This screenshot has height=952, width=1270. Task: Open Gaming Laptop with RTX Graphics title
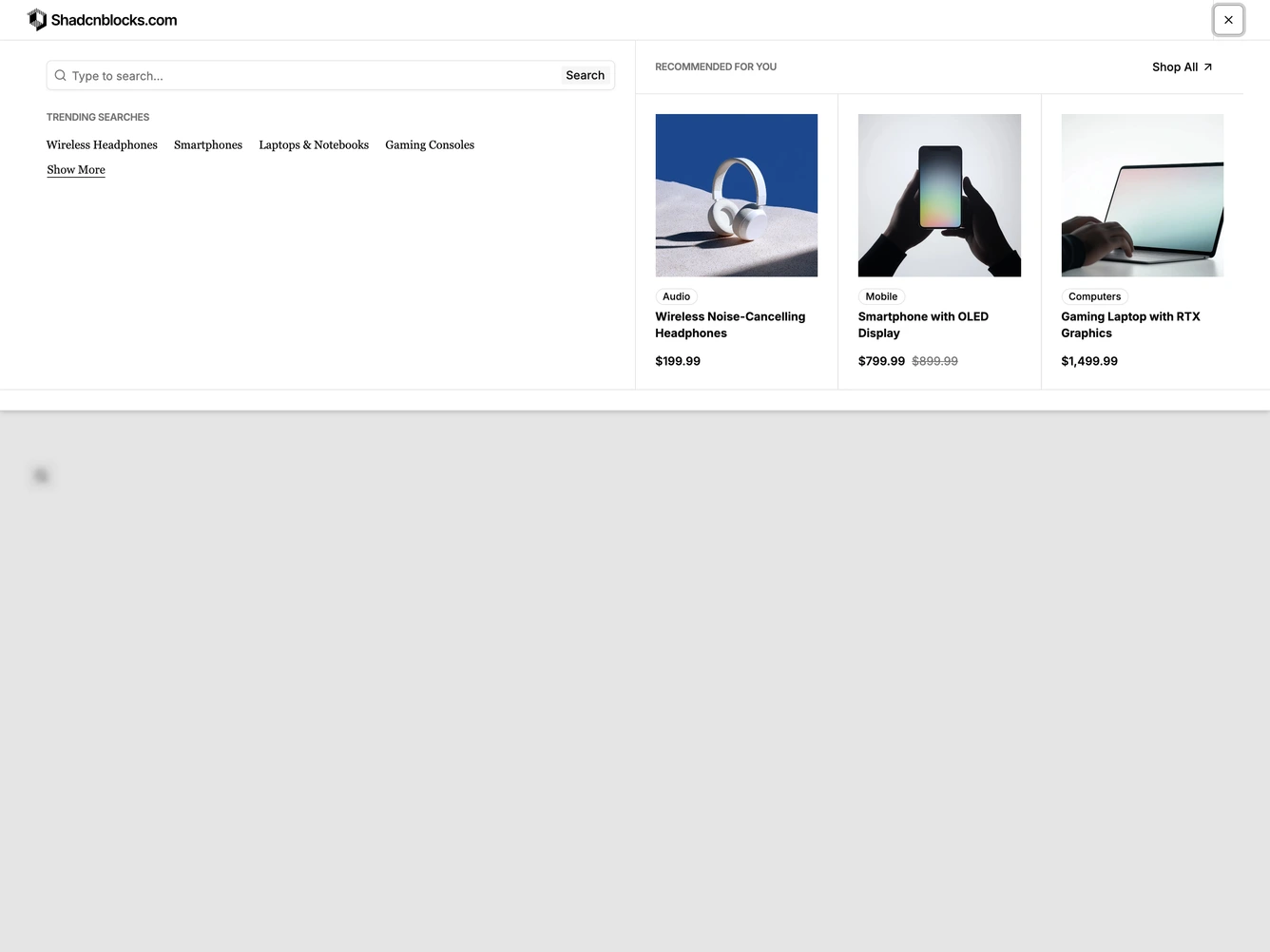[1130, 325]
